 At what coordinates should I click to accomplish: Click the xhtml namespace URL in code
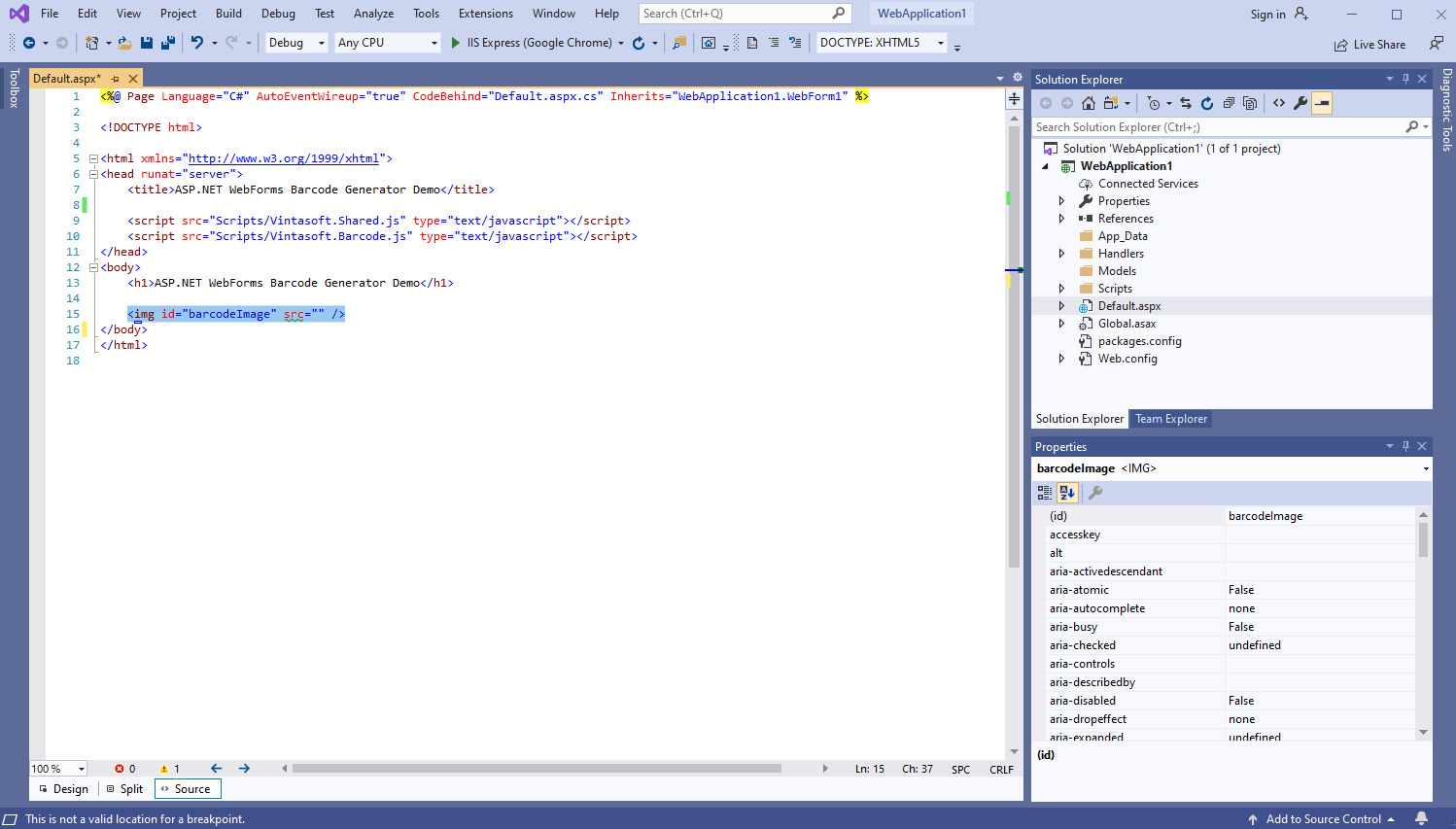click(284, 158)
